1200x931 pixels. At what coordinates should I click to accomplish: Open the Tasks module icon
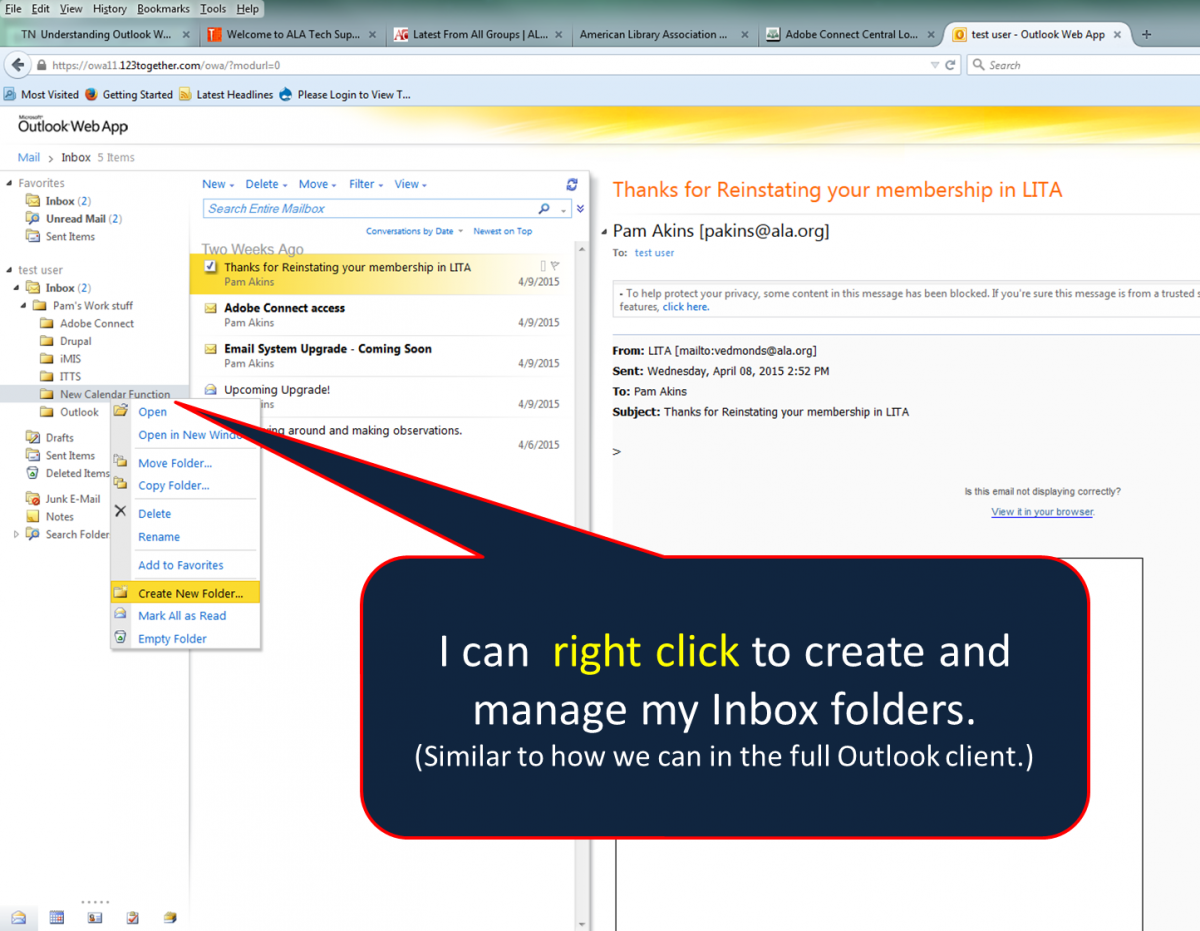click(x=133, y=917)
